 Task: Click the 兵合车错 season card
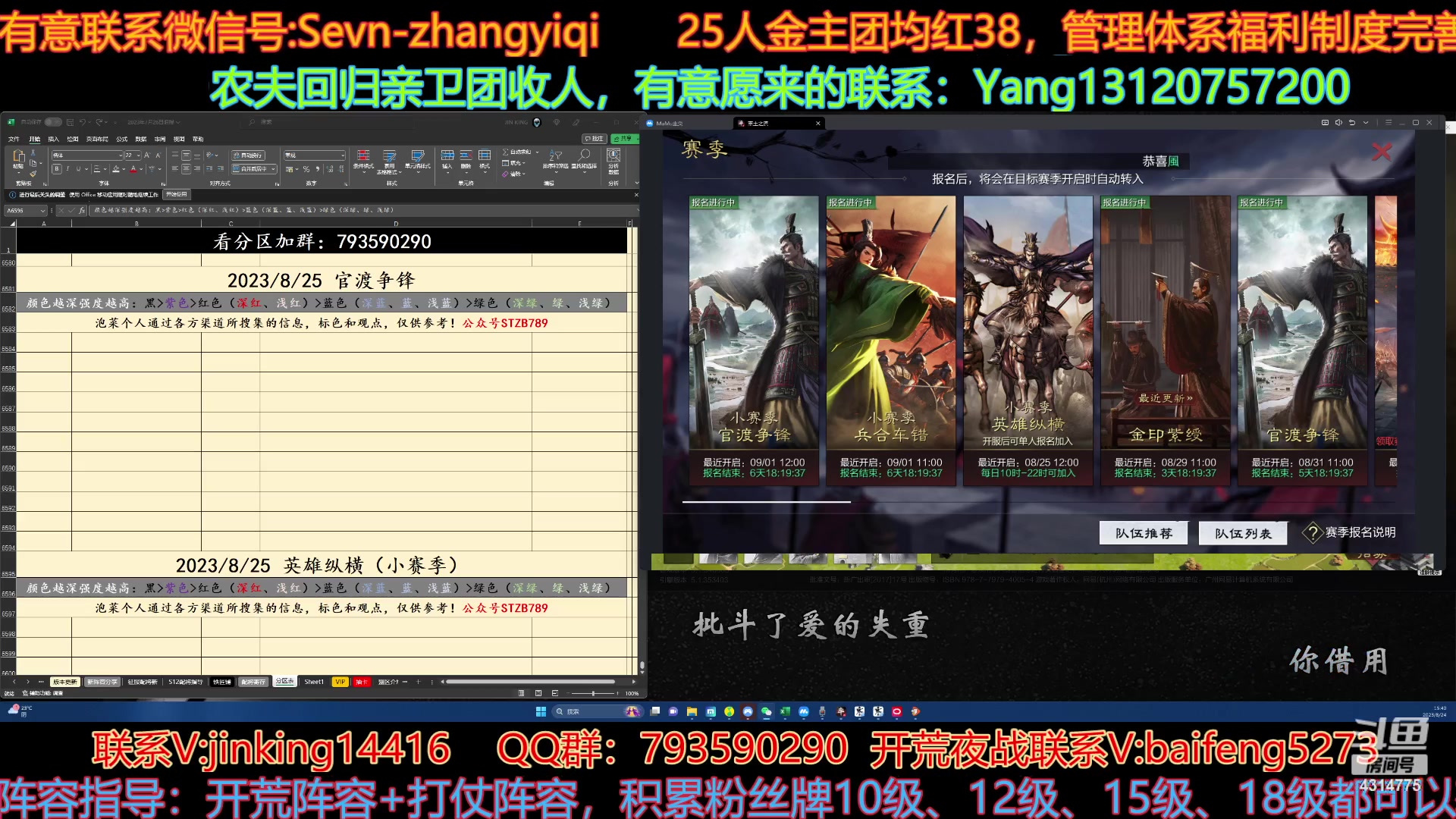pos(891,340)
